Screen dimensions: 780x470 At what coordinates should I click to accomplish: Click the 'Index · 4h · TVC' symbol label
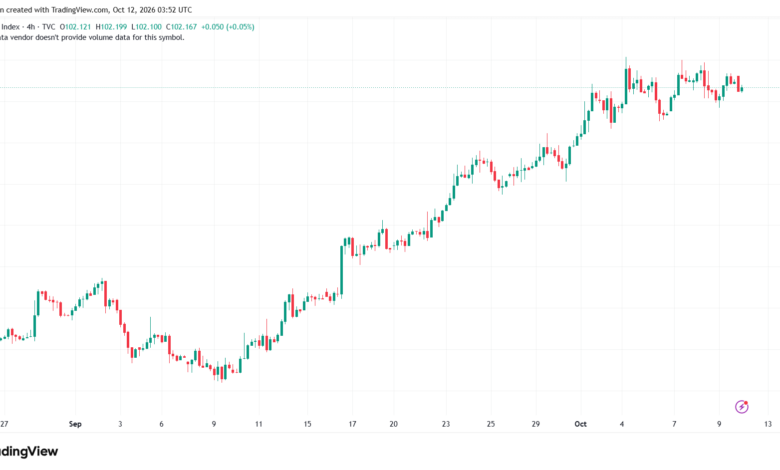click(x=28, y=27)
